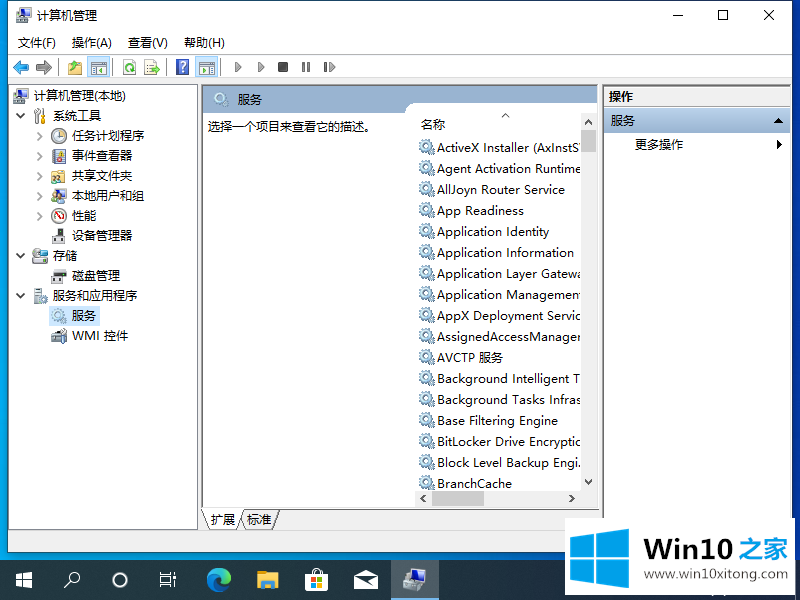Viewport: 800px width, 600px height.
Task: Click the second play arrow toolbar icon
Action: click(x=261, y=67)
